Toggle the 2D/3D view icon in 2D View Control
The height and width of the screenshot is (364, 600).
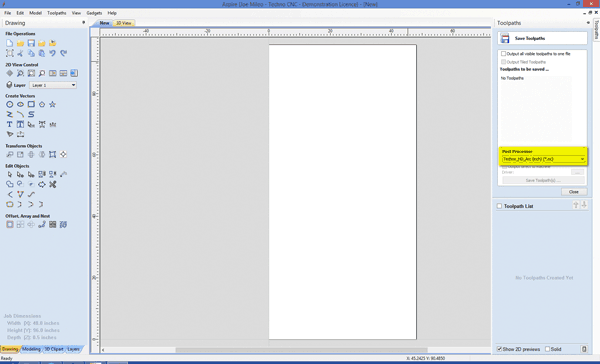74,73
